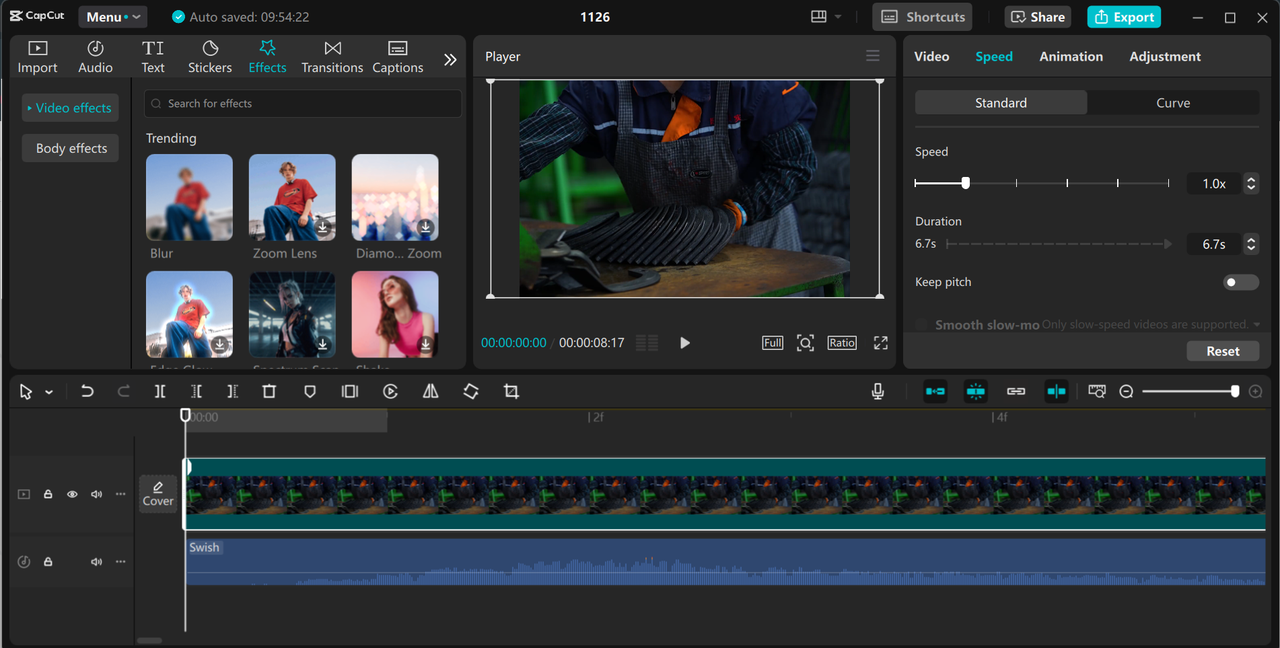The height and width of the screenshot is (648, 1280).
Task: Zoom out the timeline
Action: 1126,392
